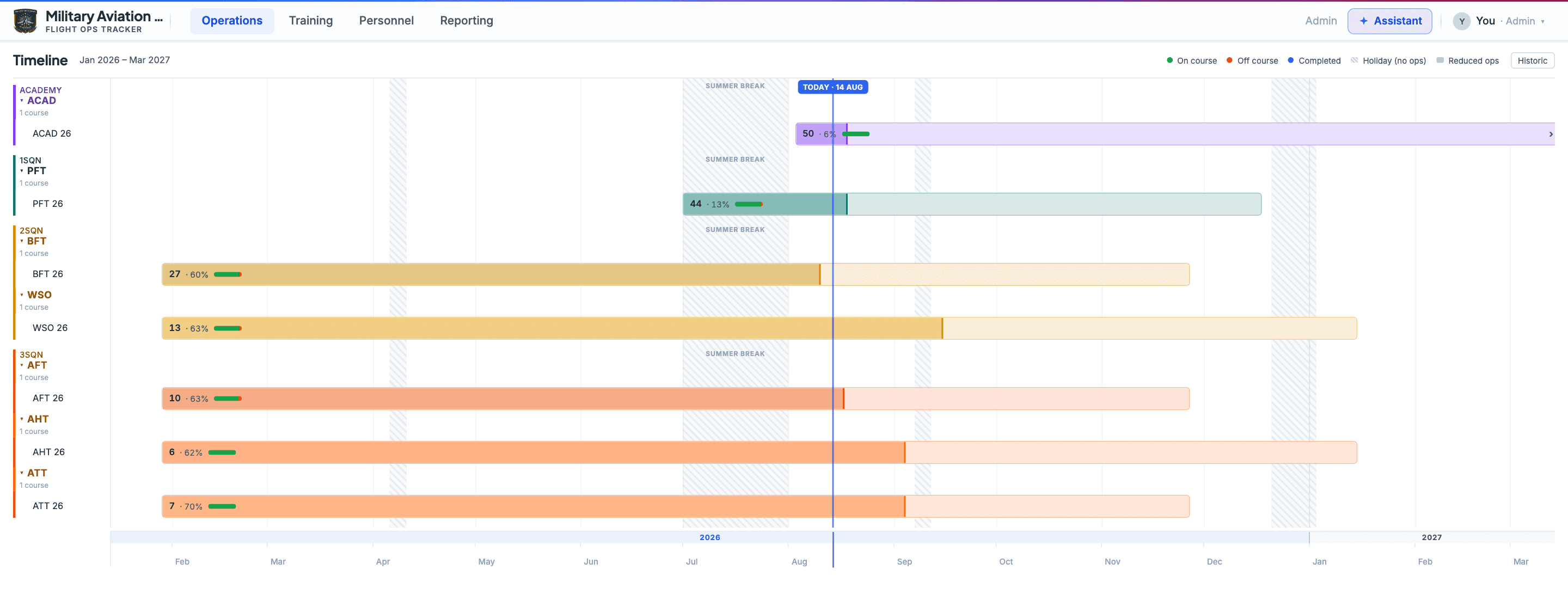Select the ATT 26 course row label
This screenshot has width=1568, height=600.
pyautogui.click(x=47, y=506)
